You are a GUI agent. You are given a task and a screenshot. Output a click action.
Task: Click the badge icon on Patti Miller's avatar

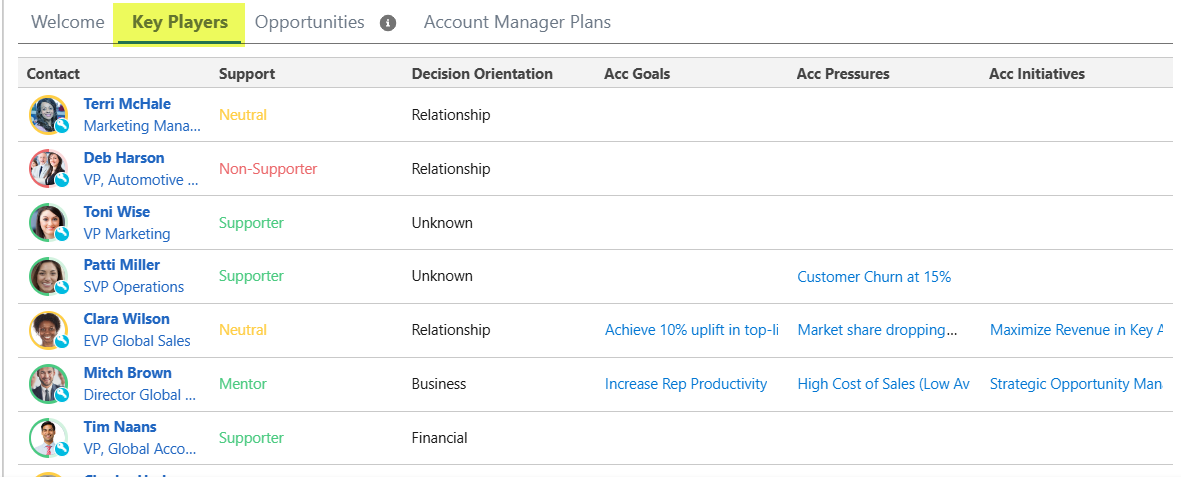tap(61, 288)
